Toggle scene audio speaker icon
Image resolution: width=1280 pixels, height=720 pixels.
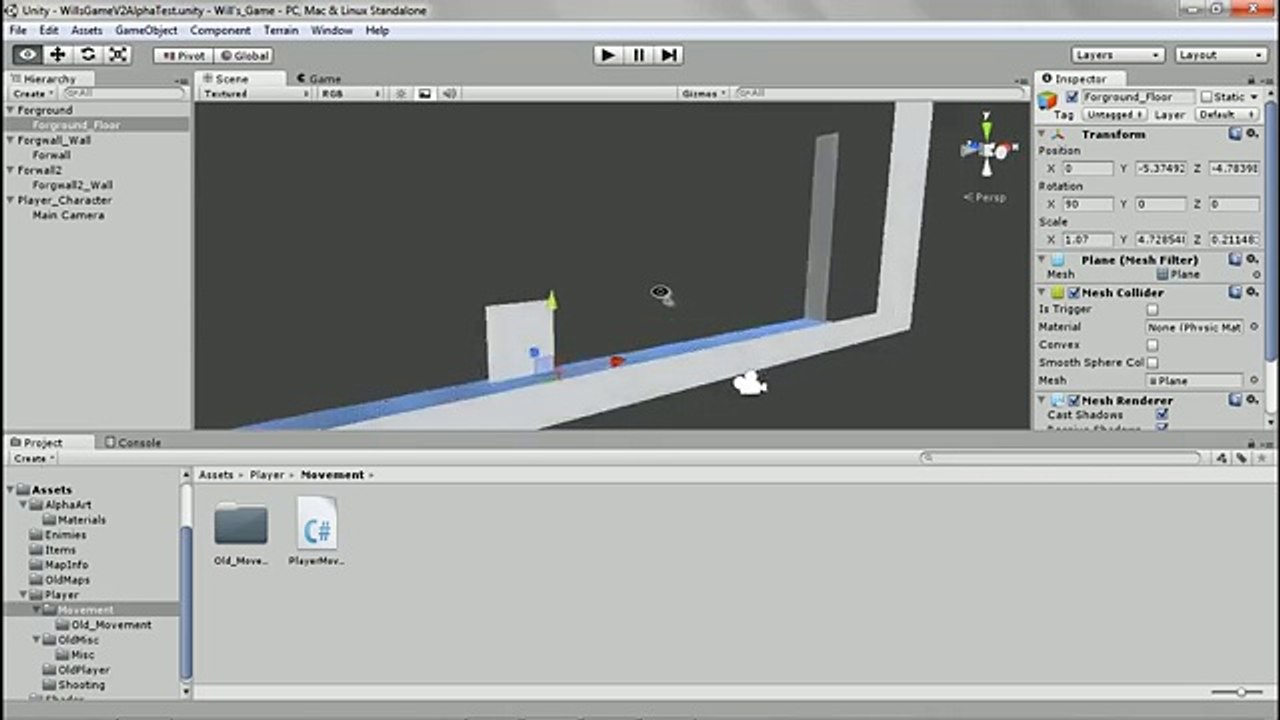[x=449, y=93]
